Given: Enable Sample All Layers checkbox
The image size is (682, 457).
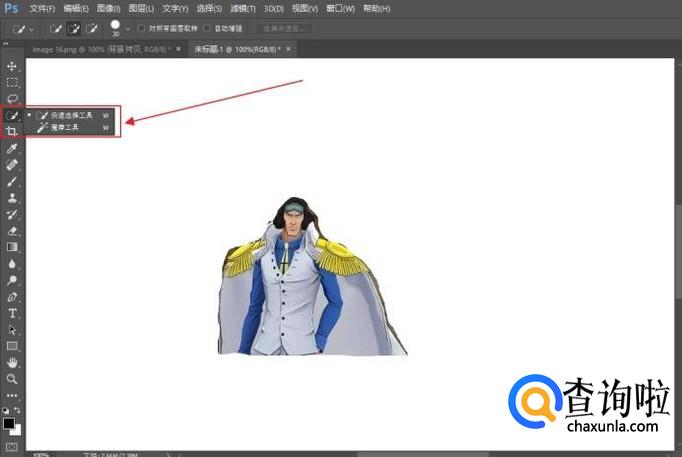Looking at the screenshot, I should click(x=141, y=28).
